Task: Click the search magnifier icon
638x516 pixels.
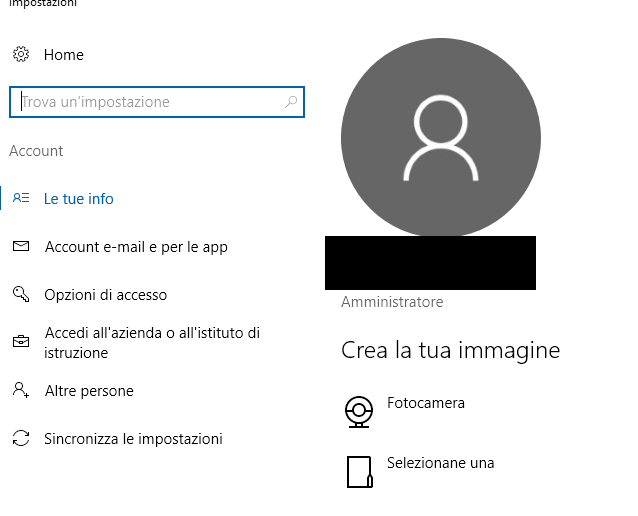Action: pyautogui.click(x=291, y=102)
